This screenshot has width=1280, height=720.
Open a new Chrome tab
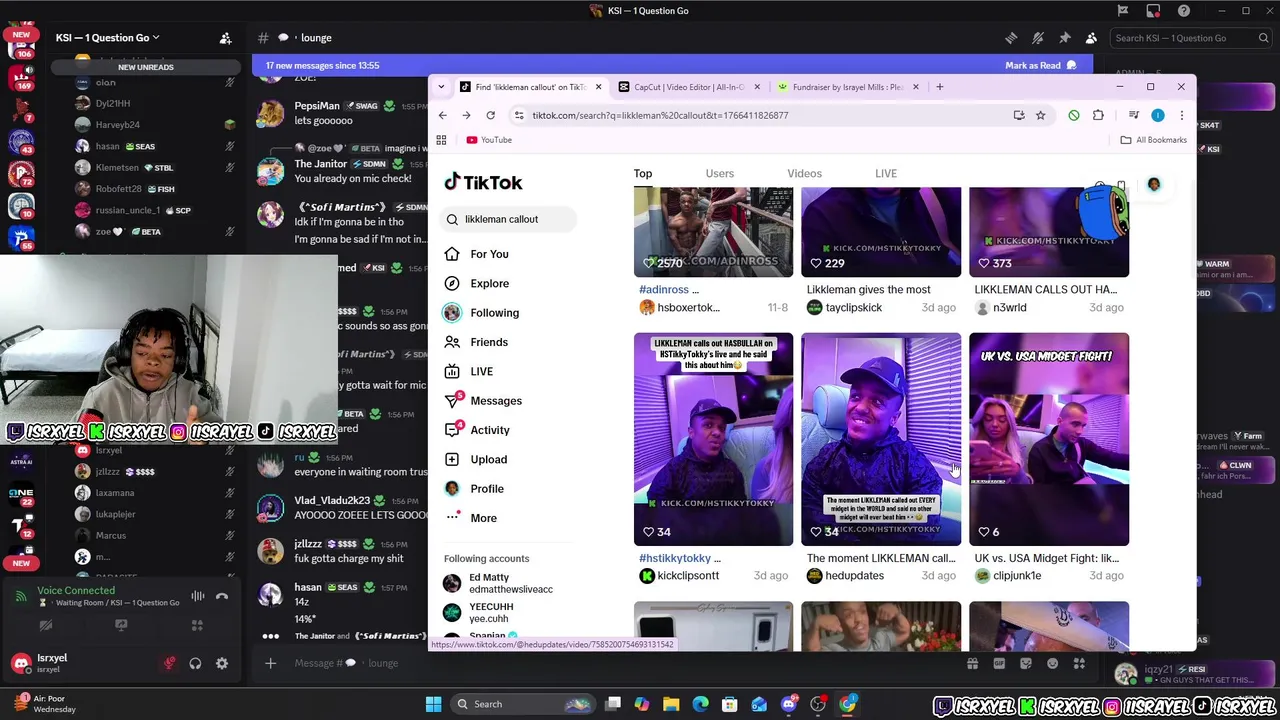(x=939, y=87)
